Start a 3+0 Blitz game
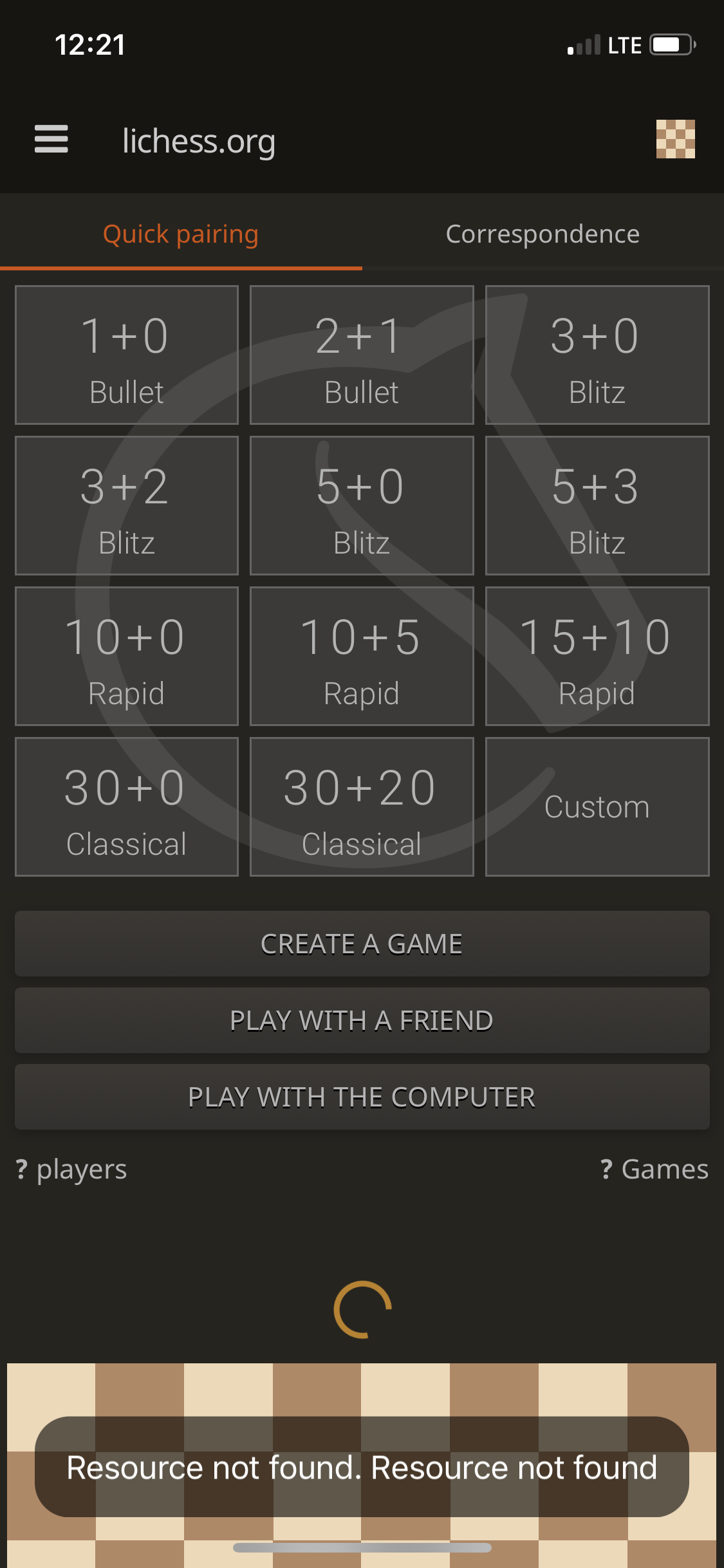The width and height of the screenshot is (724, 1568). [597, 355]
